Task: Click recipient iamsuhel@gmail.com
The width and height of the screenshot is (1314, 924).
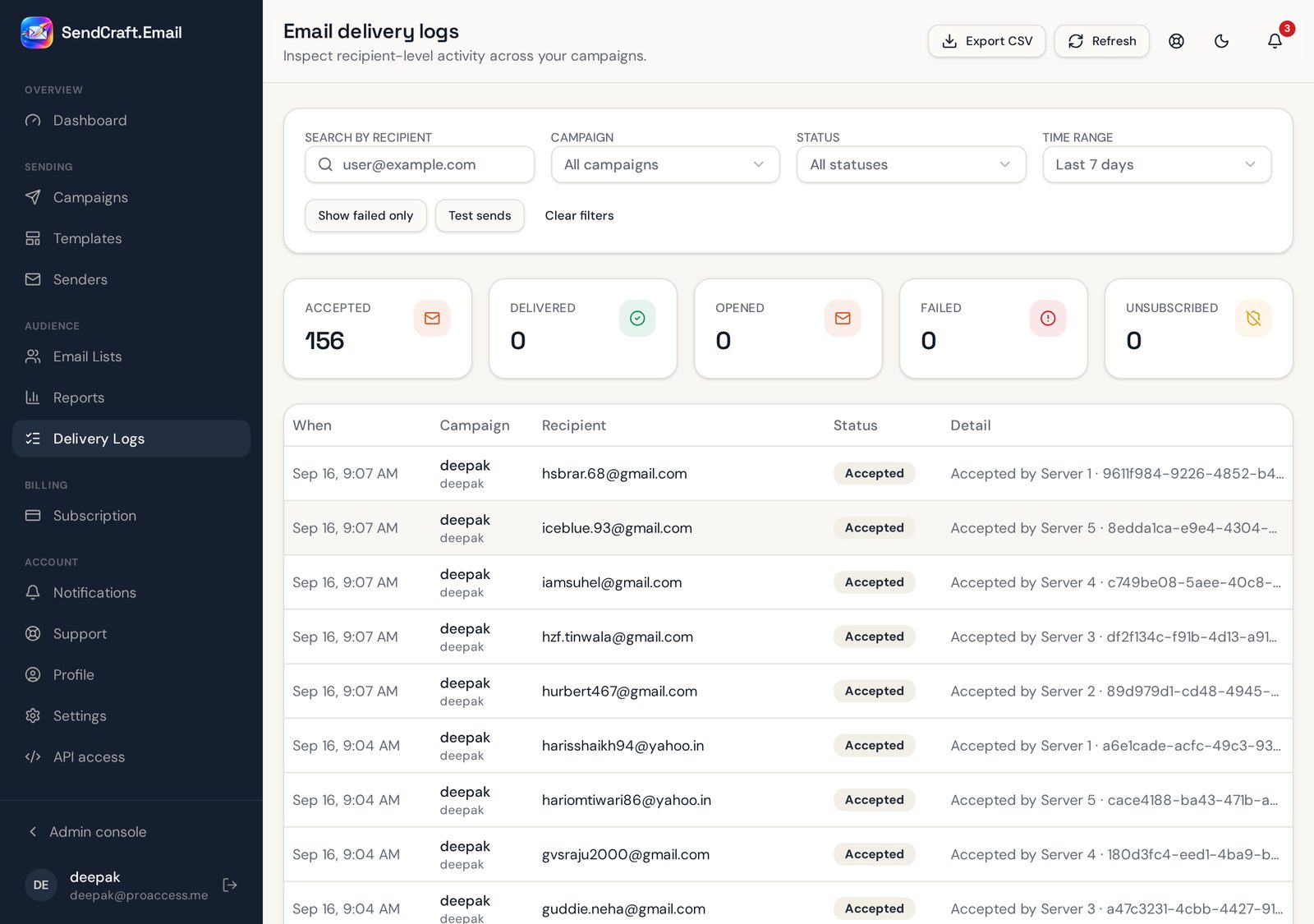Action: click(x=612, y=582)
